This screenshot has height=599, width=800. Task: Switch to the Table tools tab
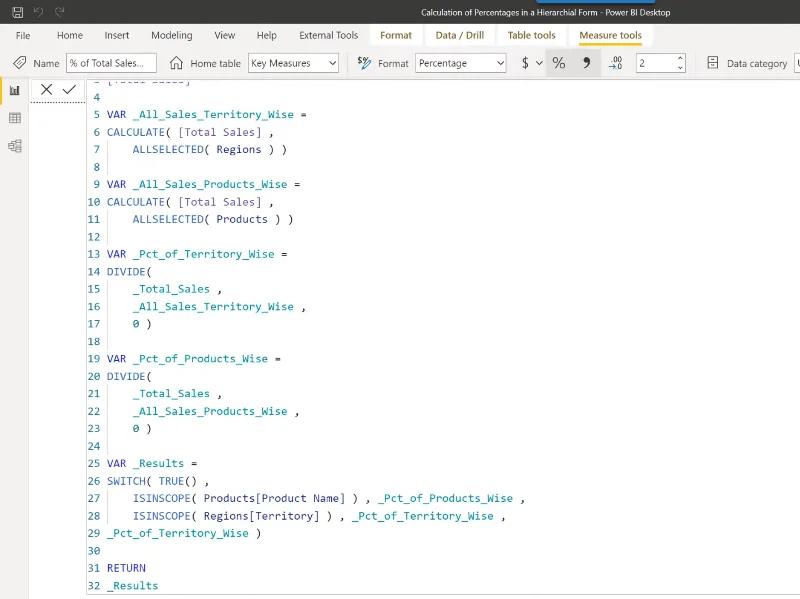(x=531, y=35)
